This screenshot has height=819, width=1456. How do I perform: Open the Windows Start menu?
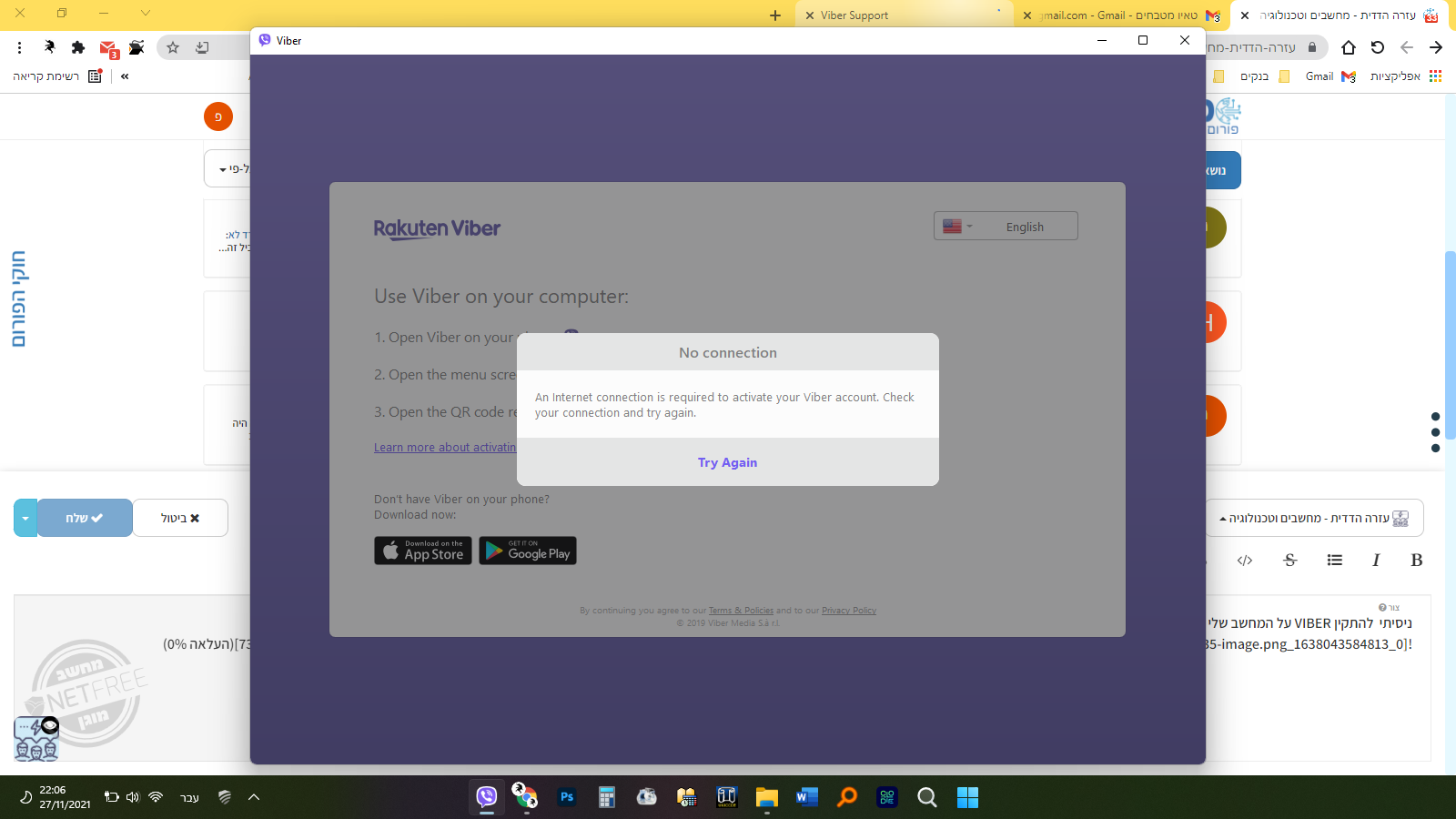967,797
